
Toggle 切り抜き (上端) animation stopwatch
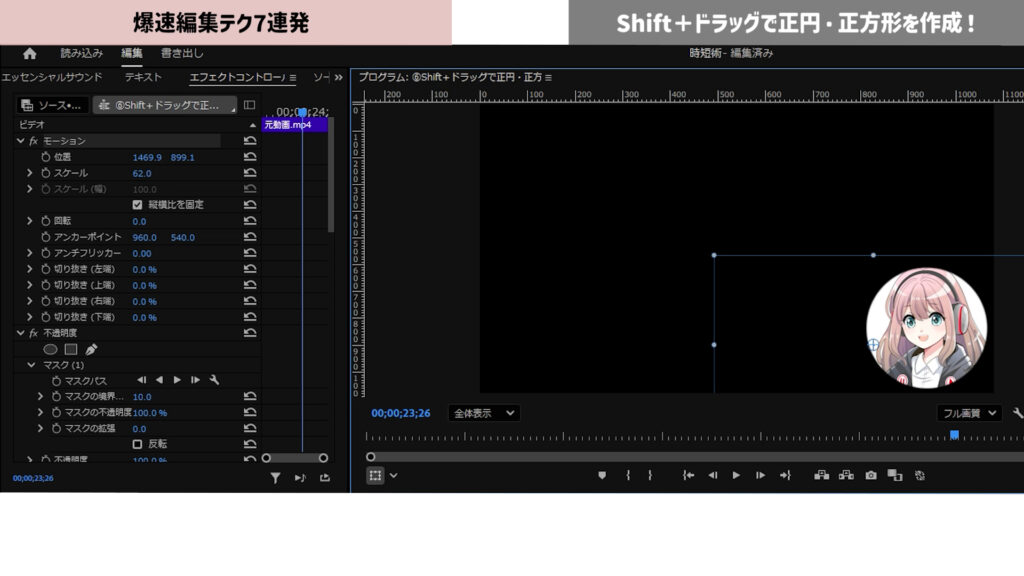pos(46,285)
